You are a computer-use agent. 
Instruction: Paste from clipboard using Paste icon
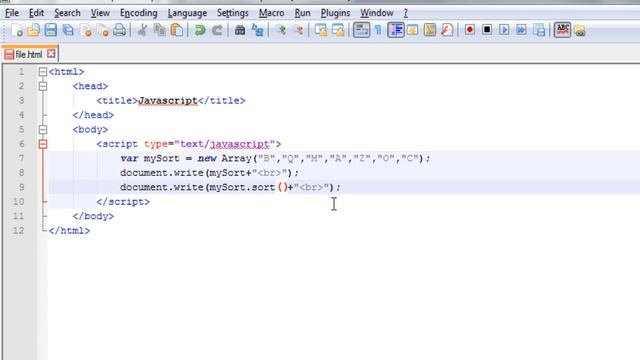[177, 30]
